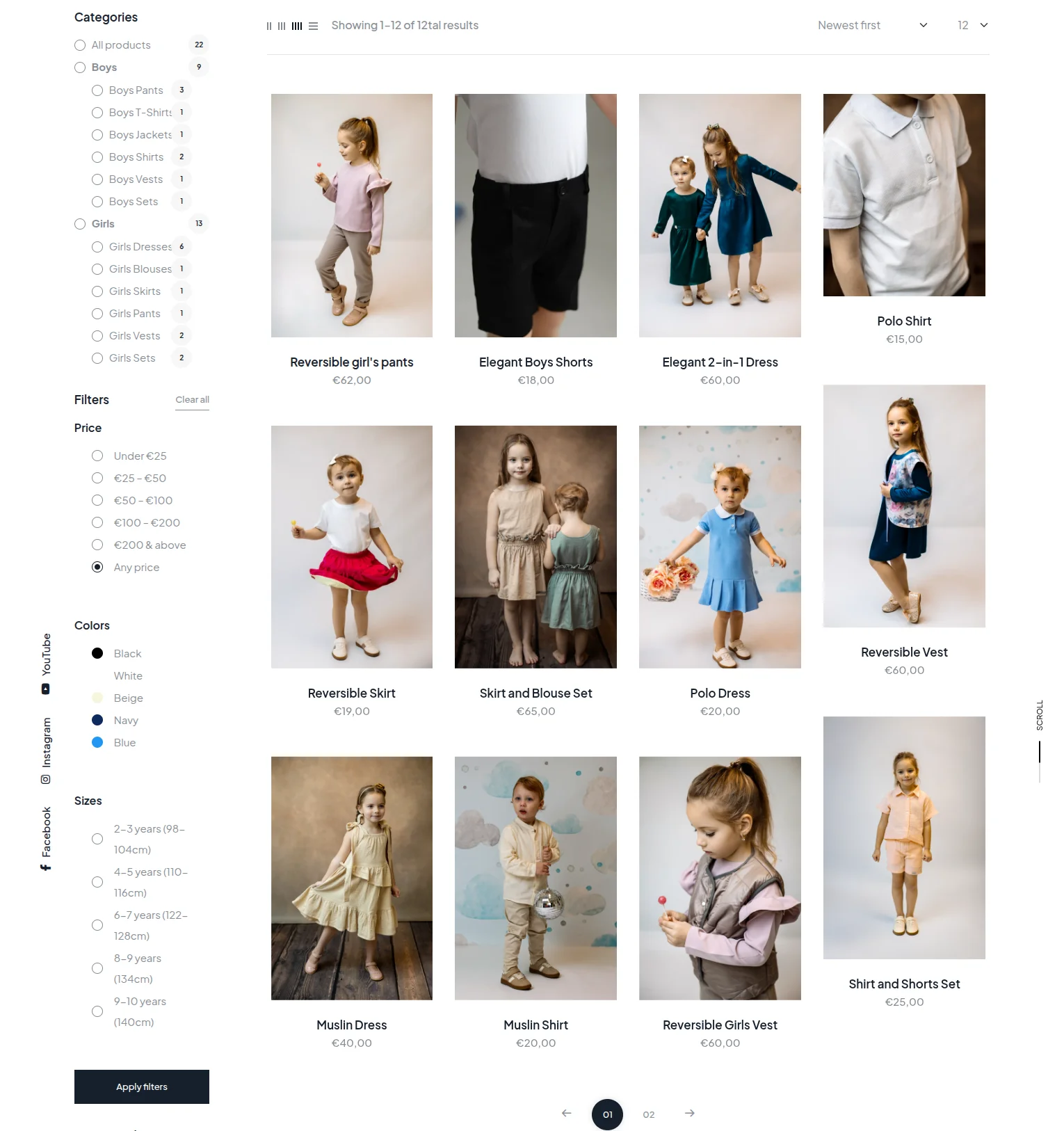Go to page 02
This screenshot has height=1131, width=1064.
point(649,1114)
